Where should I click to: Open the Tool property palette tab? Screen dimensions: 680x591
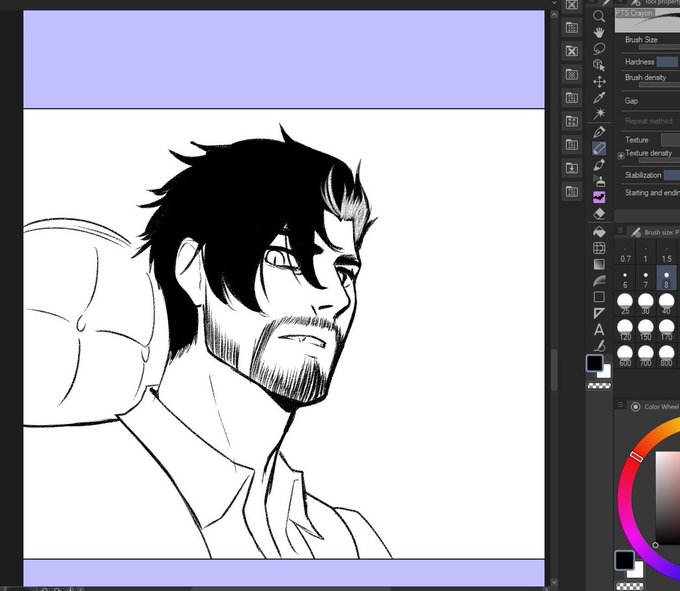[655, 3]
